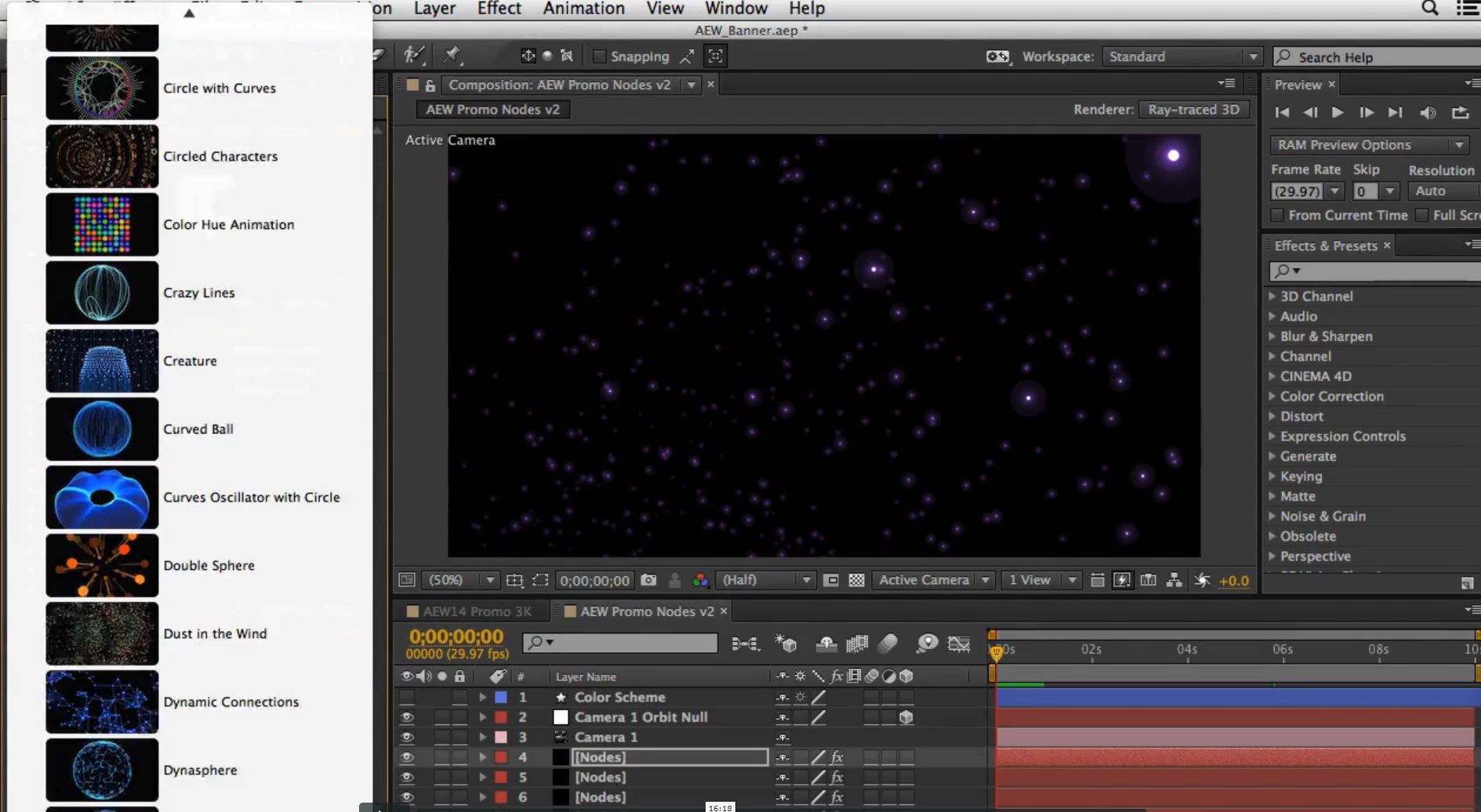Take a snapshot with camera icon
Image resolution: width=1481 pixels, height=812 pixels.
coord(648,580)
